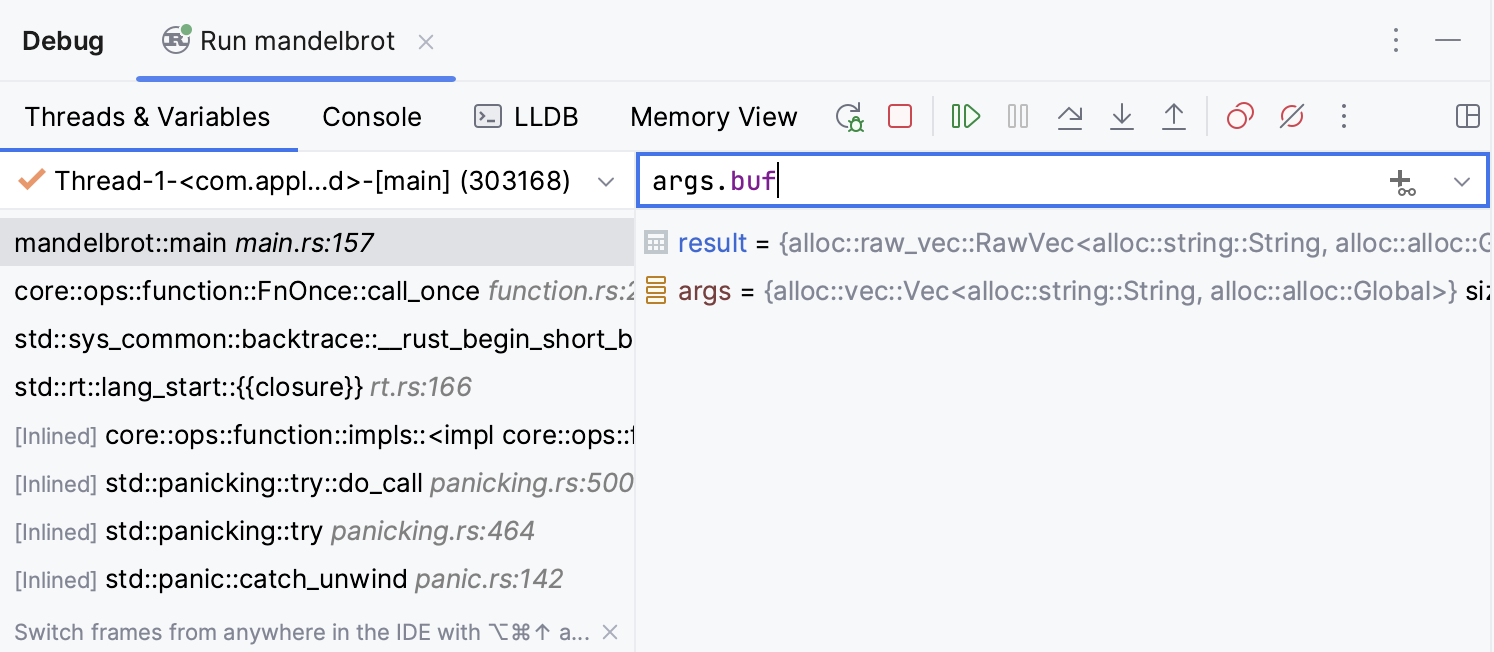The width and height of the screenshot is (1494, 652).
Task: Open more debugger toolbar actions
Action: [1344, 117]
